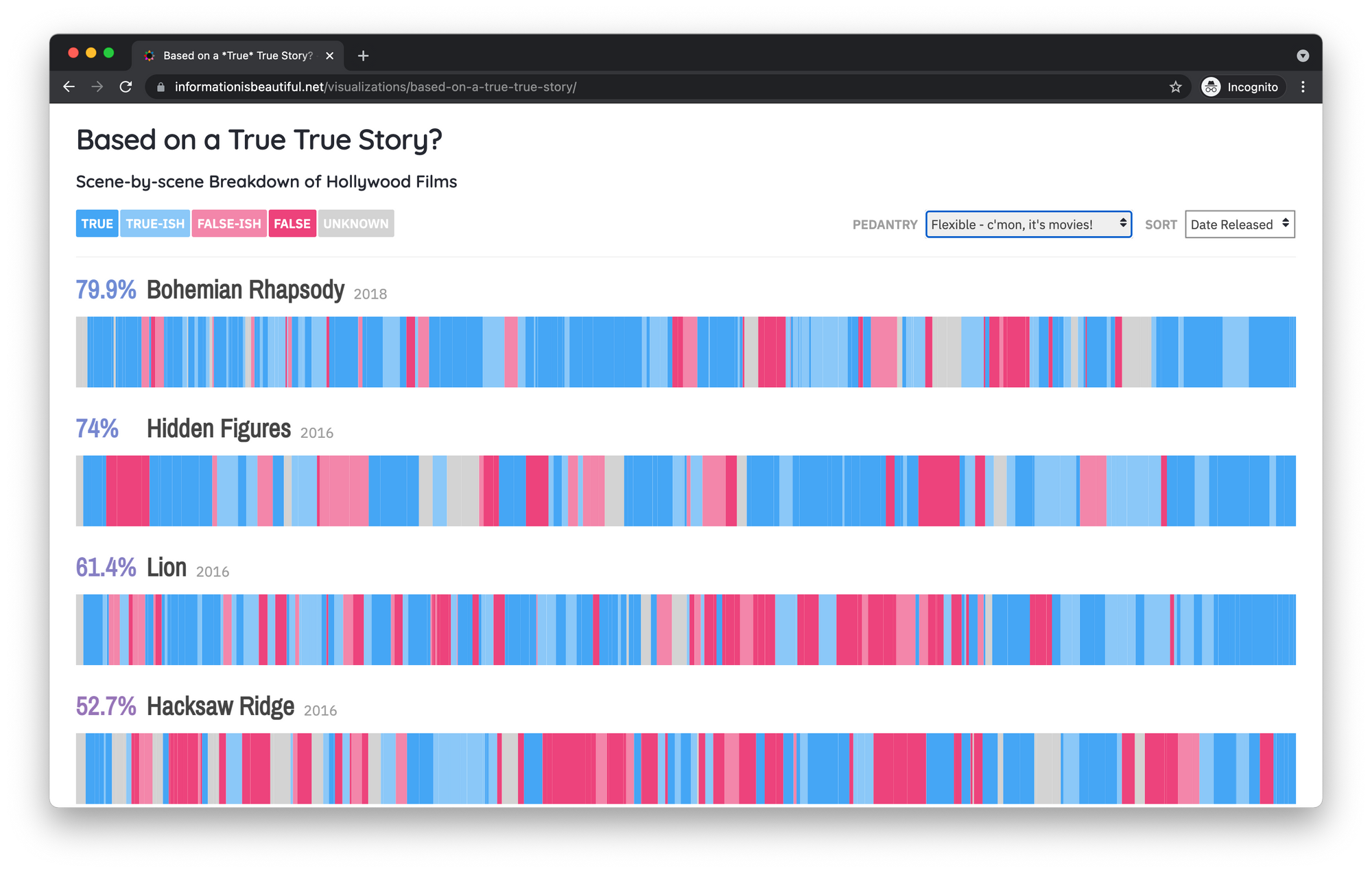Go forward to the next page
The width and height of the screenshot is (1372, 873).
coord(97,87)
